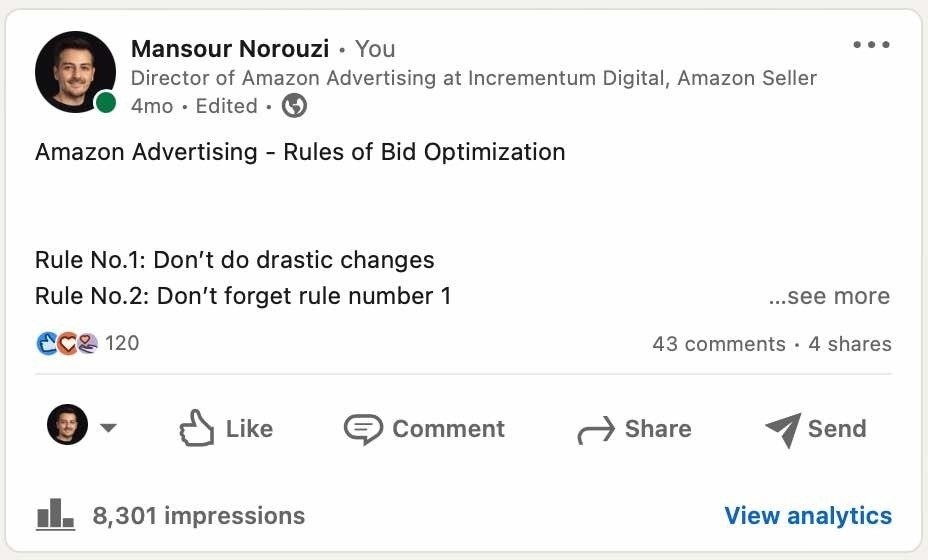Viewport: 928px width, 560px height.
Task: Click the green online status dot
Action: click(x=105, y=103)
